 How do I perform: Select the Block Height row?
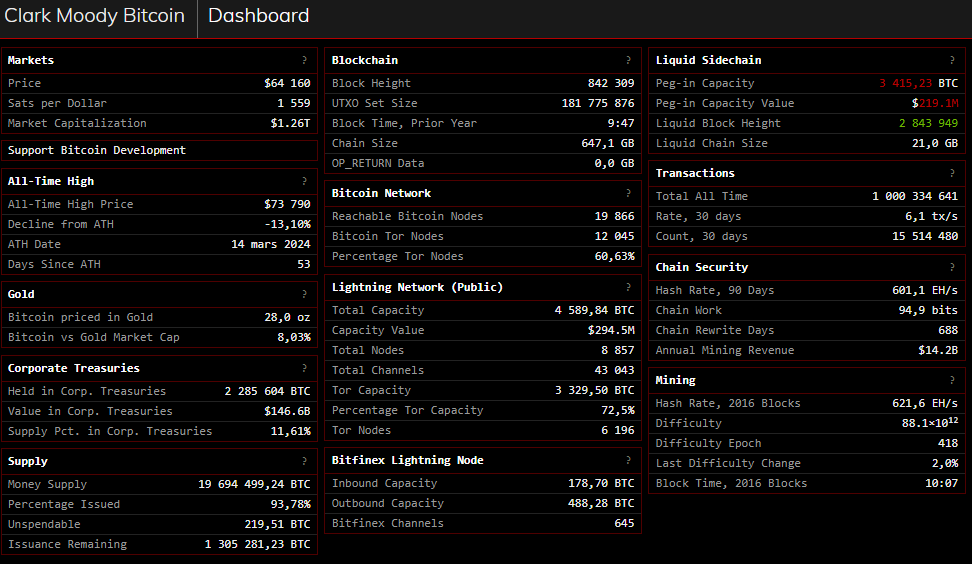483,84
